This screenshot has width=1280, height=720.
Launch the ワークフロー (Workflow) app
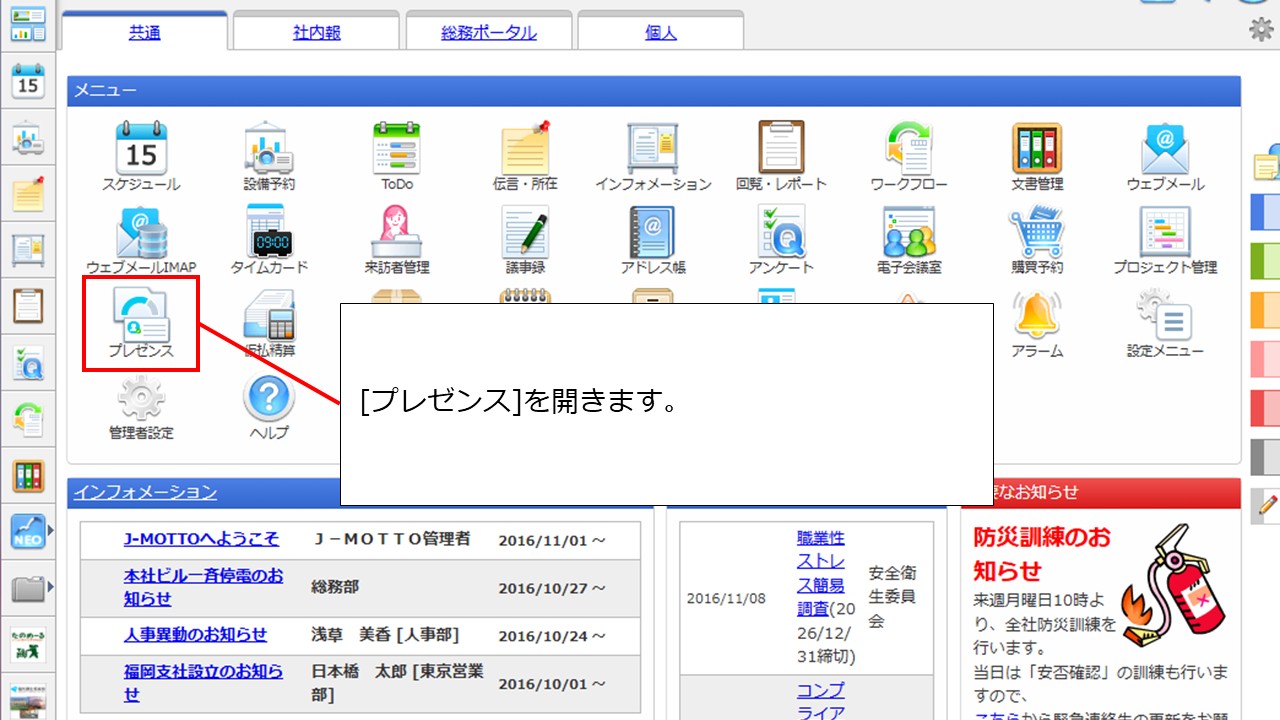click(907, 150)
